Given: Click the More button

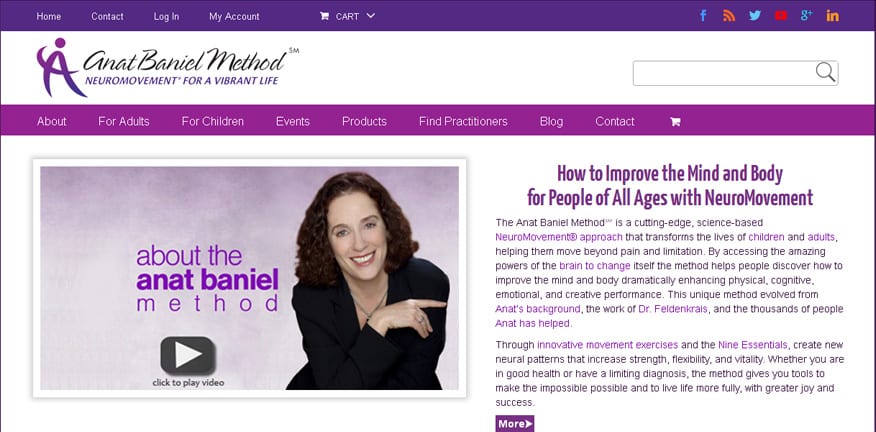Looking at the screenshot, I should pos(515,424).
